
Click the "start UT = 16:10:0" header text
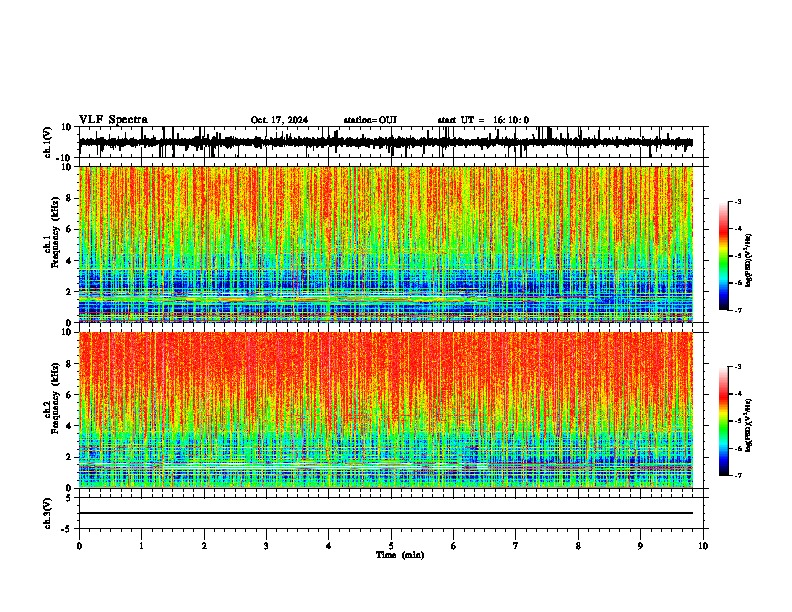(483, 120)
